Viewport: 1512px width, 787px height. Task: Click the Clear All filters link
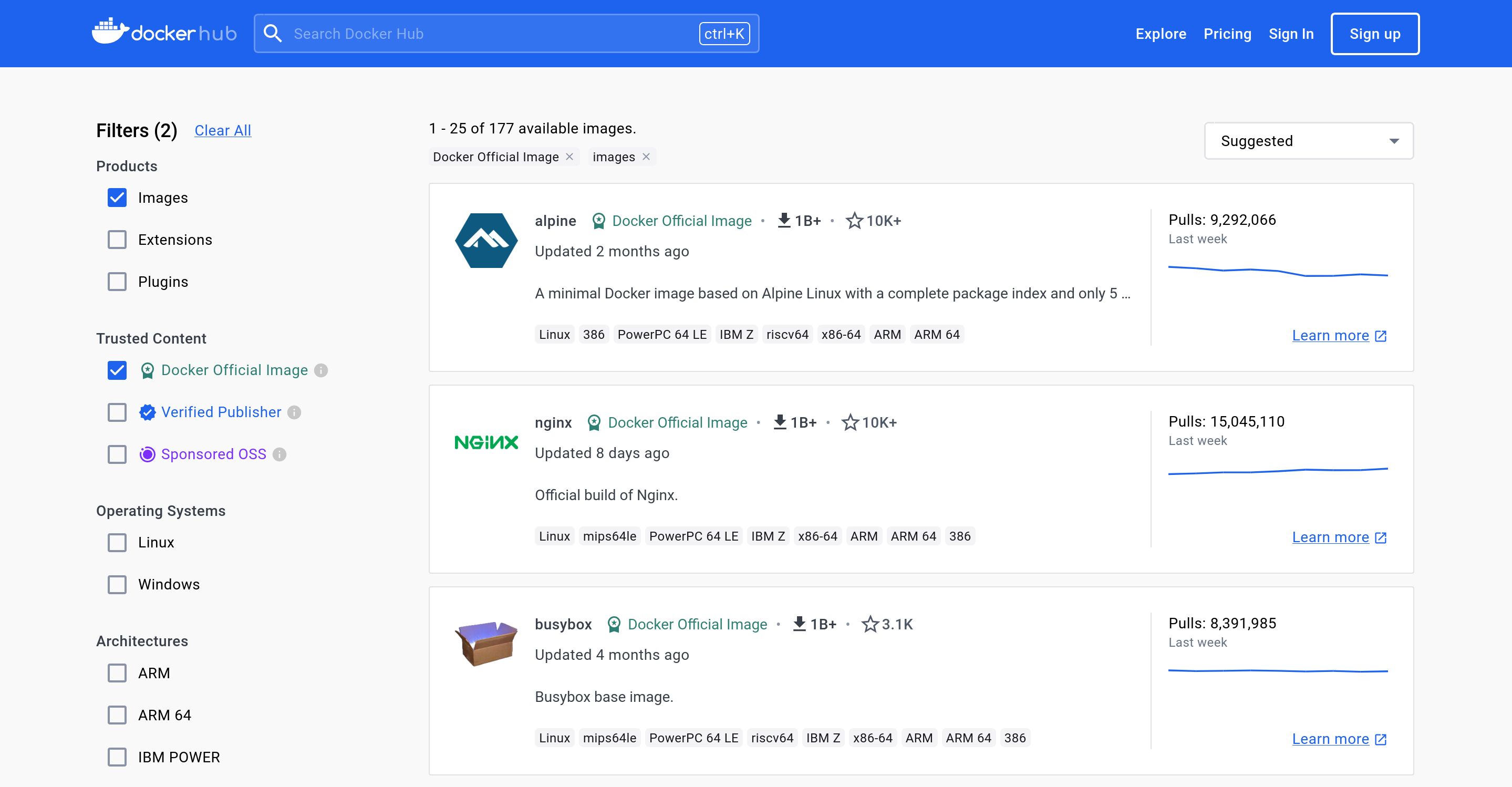coord(222,130)
